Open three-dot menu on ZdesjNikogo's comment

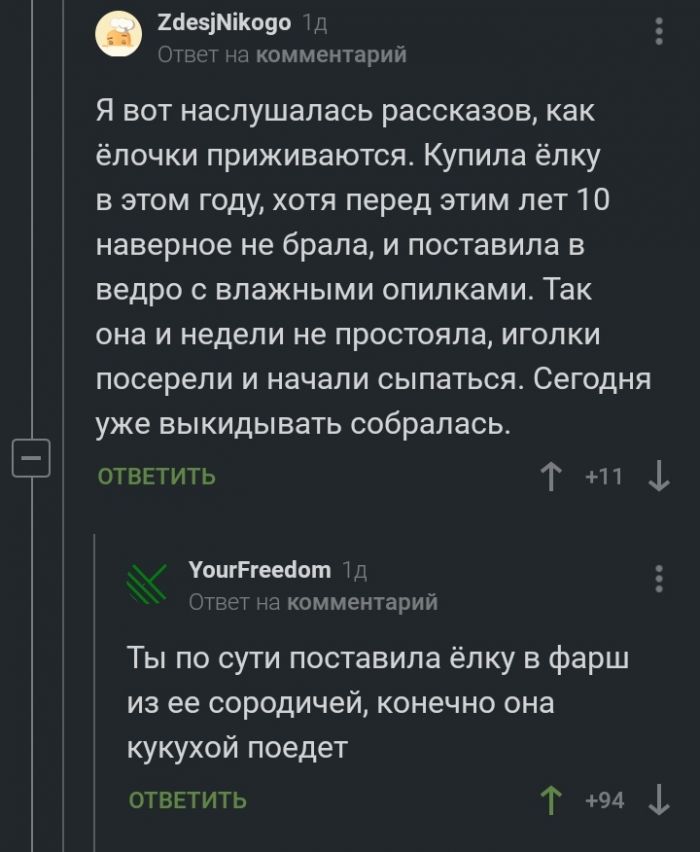coord(659,31)
